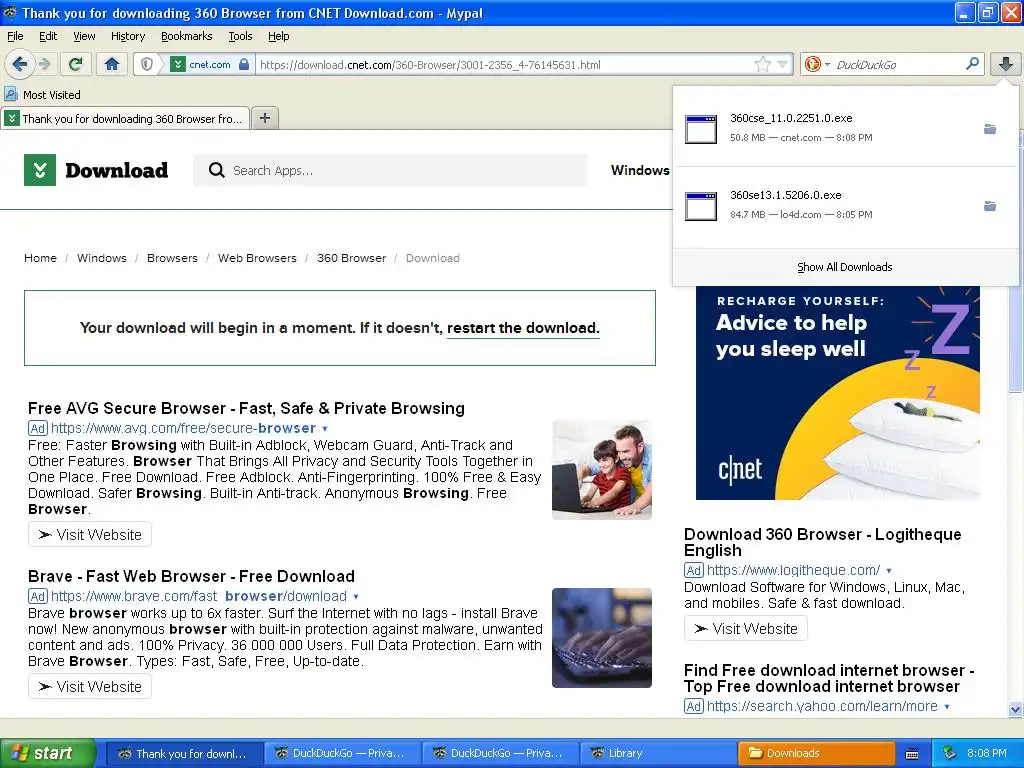Switch to Downloads folder taskbar button
Image resolution: width=1024 pixels, height=768 pixels.
(x=816, y=753)
